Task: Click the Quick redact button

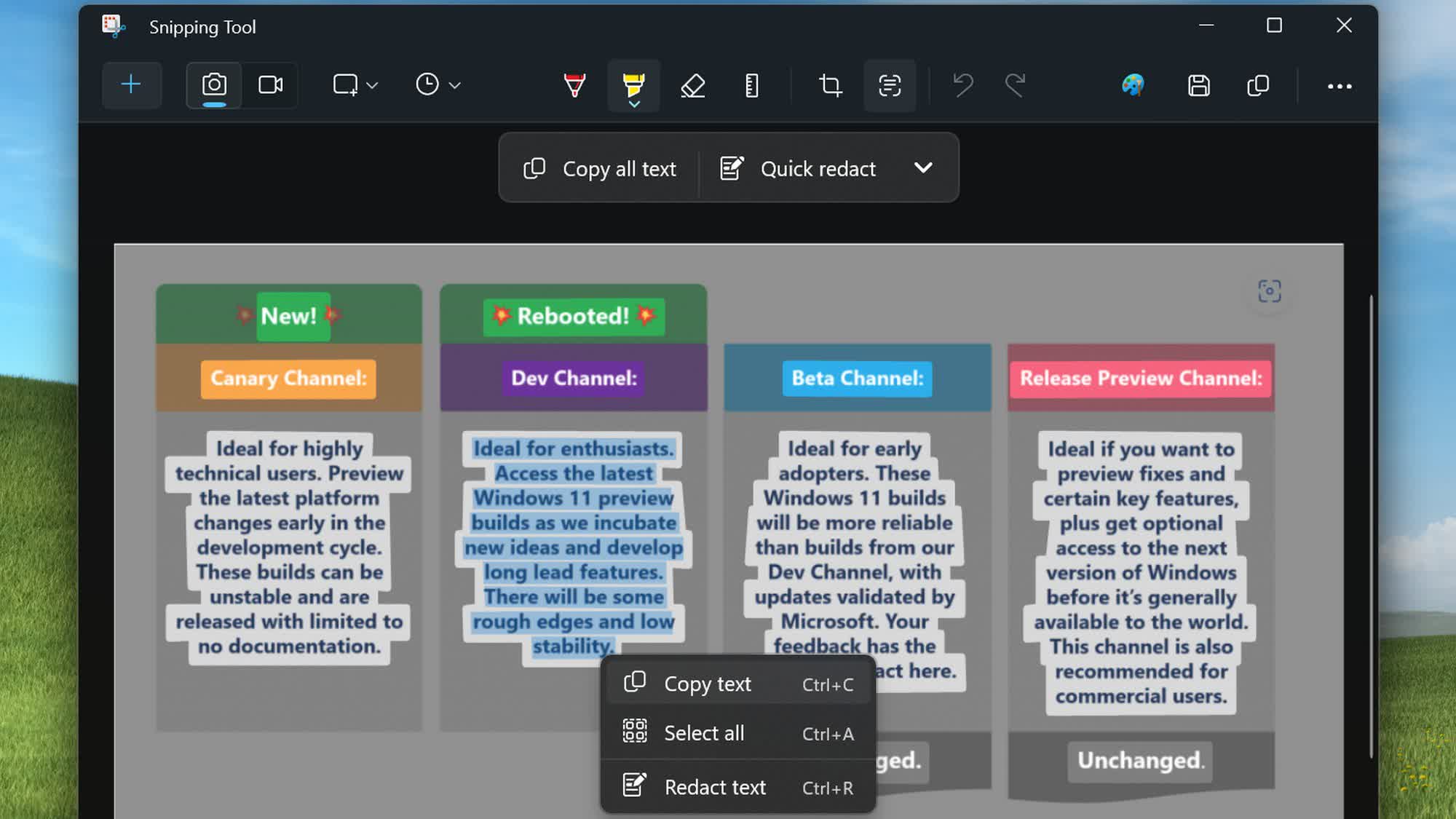Action: coord(798,168)
